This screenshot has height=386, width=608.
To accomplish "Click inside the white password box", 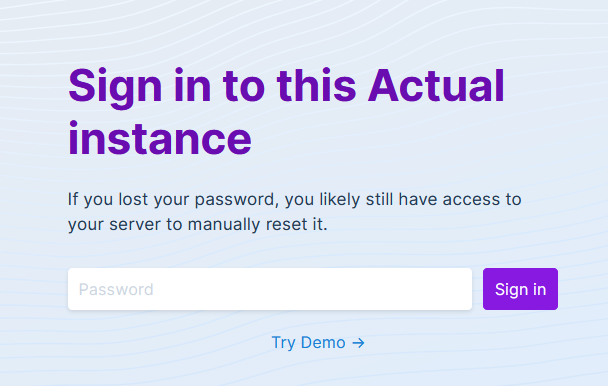I will click(x=270, y=289).
